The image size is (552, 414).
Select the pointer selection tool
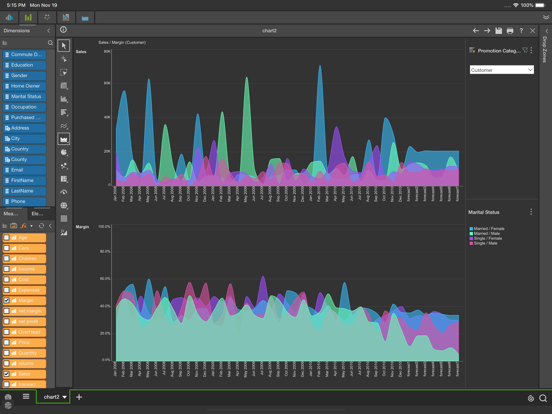[x=64, y=46]
